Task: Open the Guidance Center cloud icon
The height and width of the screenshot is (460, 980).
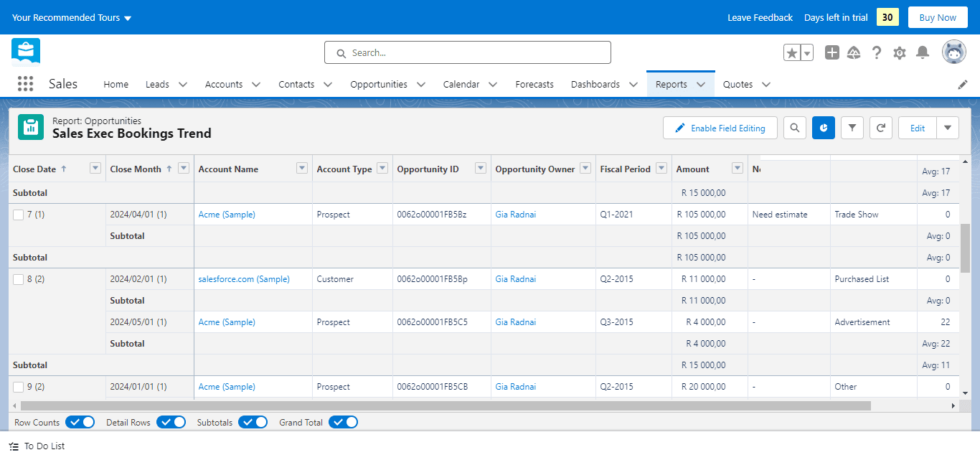Action: pyautogui.click(x=854, y=53)
